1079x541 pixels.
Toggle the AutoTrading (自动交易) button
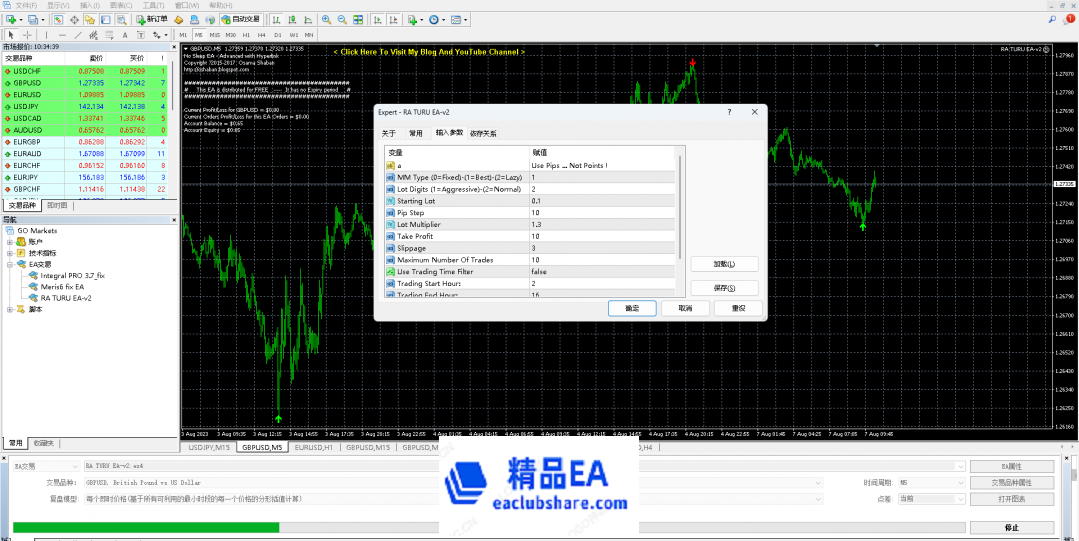[240, 19]
